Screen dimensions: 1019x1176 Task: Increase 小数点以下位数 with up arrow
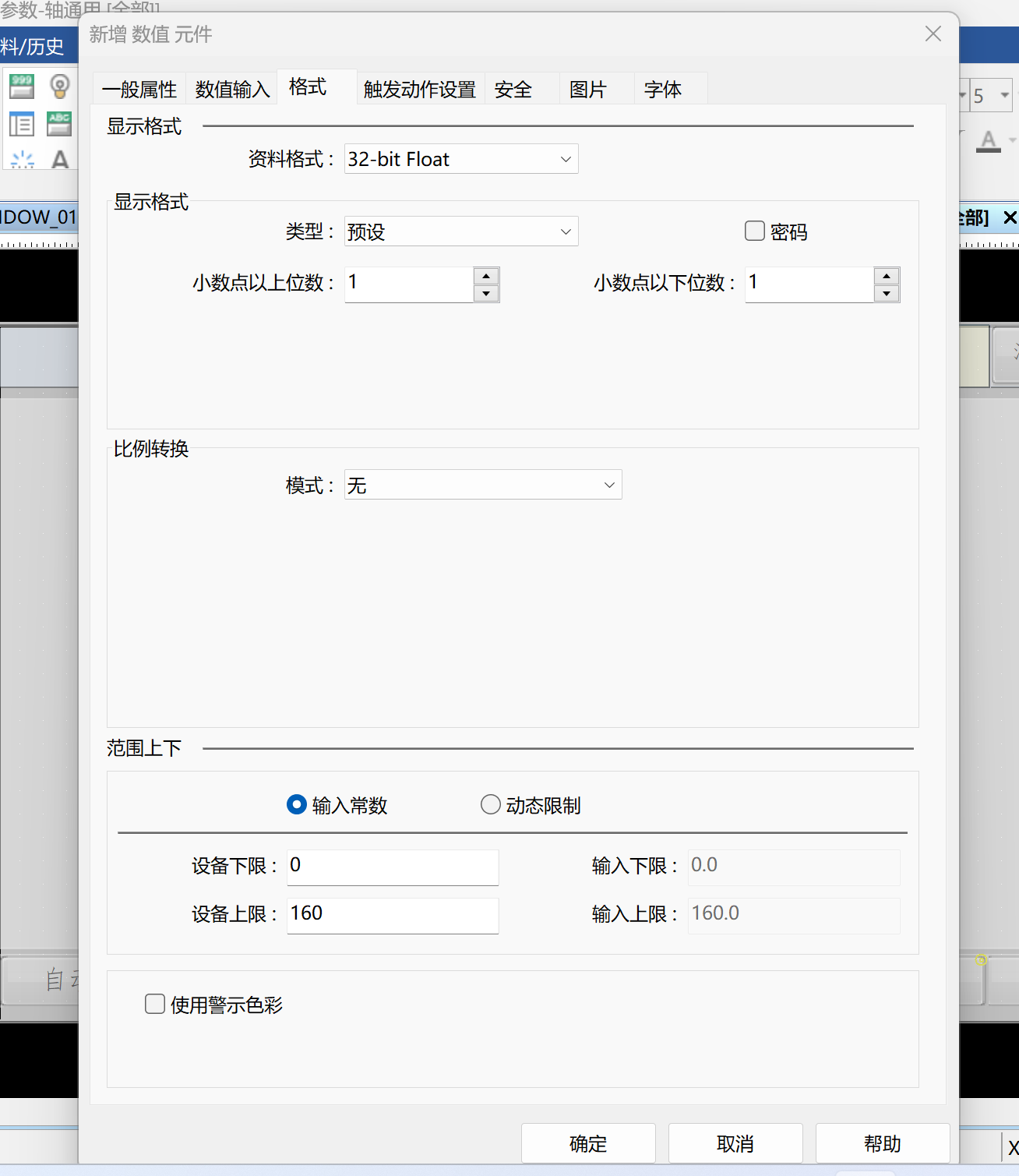(887, 276)
